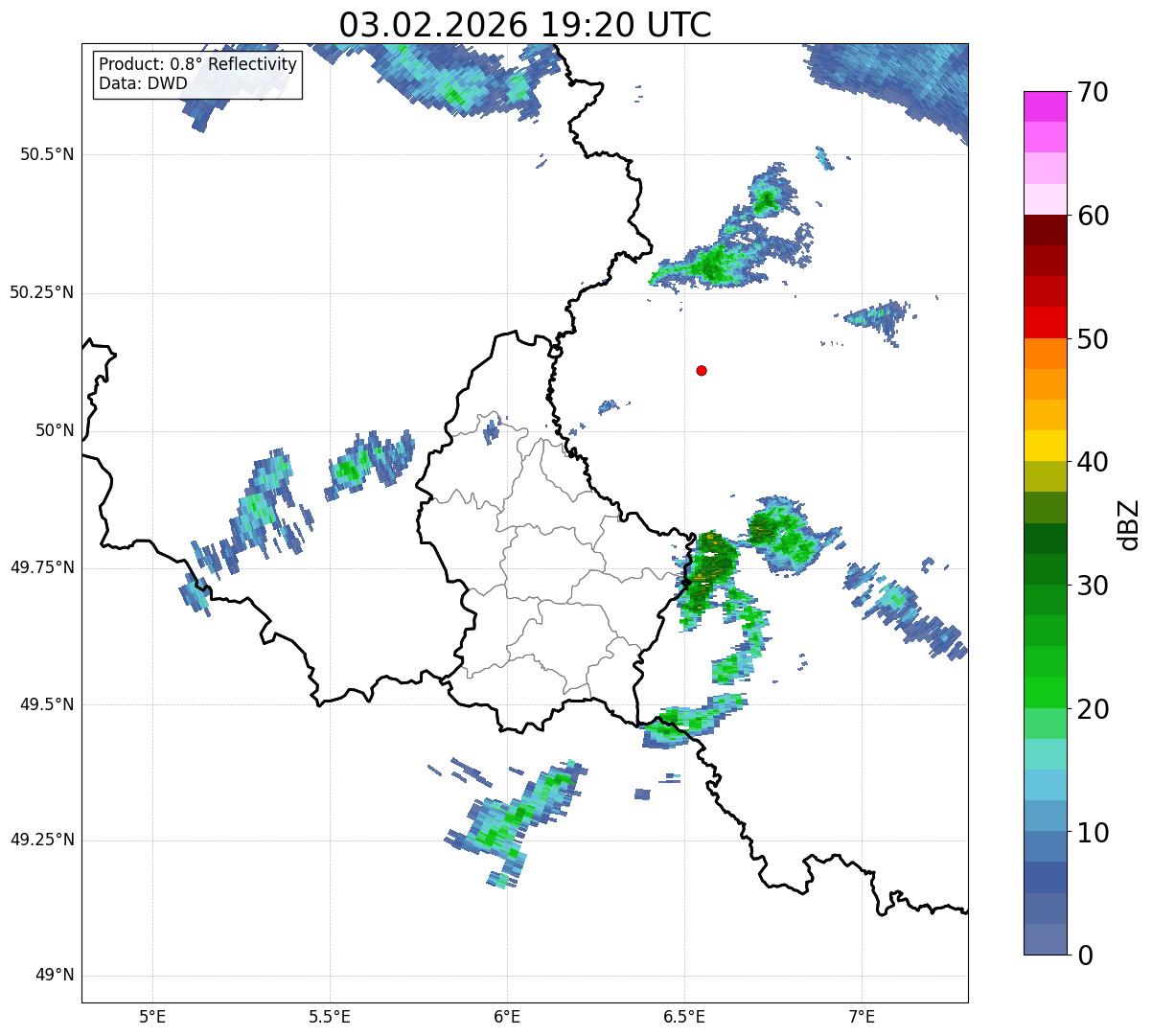The width and height of the screenshot is (1152, 1036).
Task: Click the 49.75°N latitude label
Action: click(x=42, y=567)
